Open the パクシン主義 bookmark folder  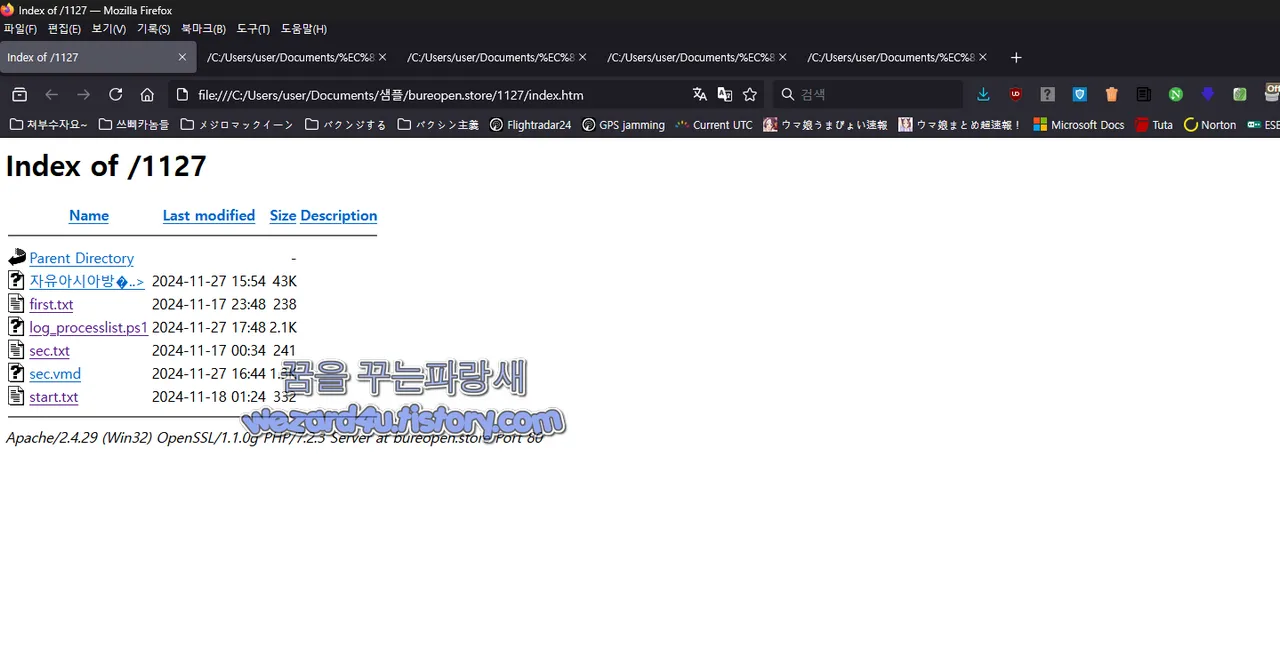[438, 125]
